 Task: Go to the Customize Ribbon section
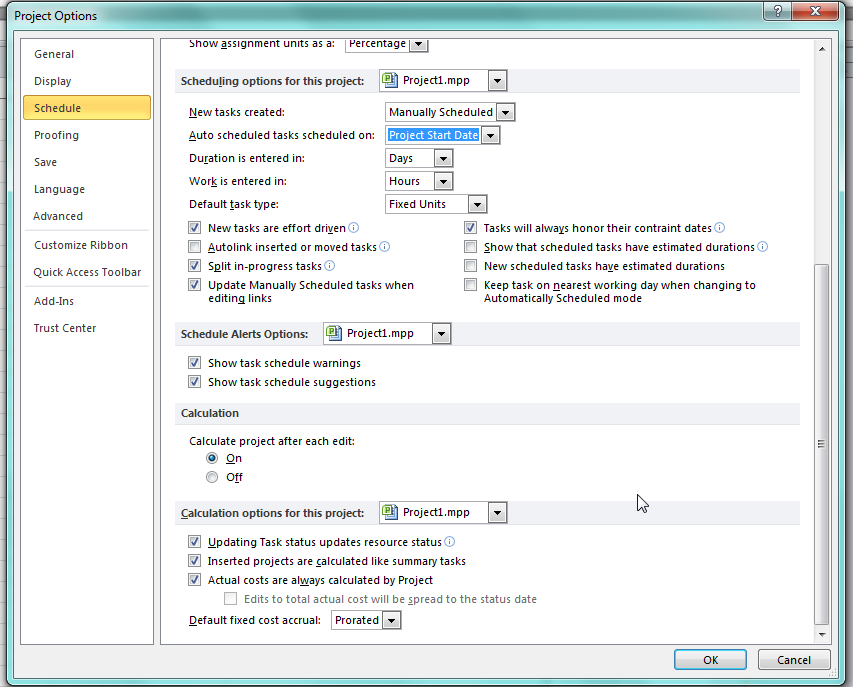81,245
